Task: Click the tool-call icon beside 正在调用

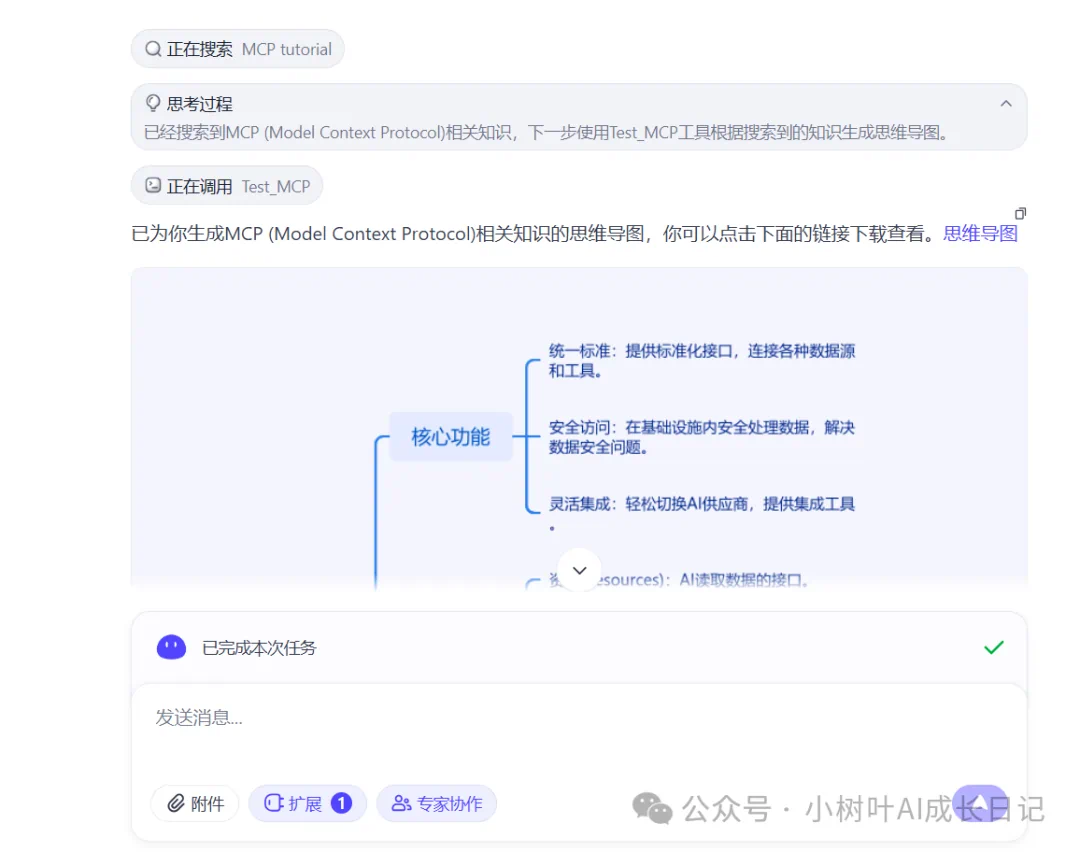Action: 153,185
